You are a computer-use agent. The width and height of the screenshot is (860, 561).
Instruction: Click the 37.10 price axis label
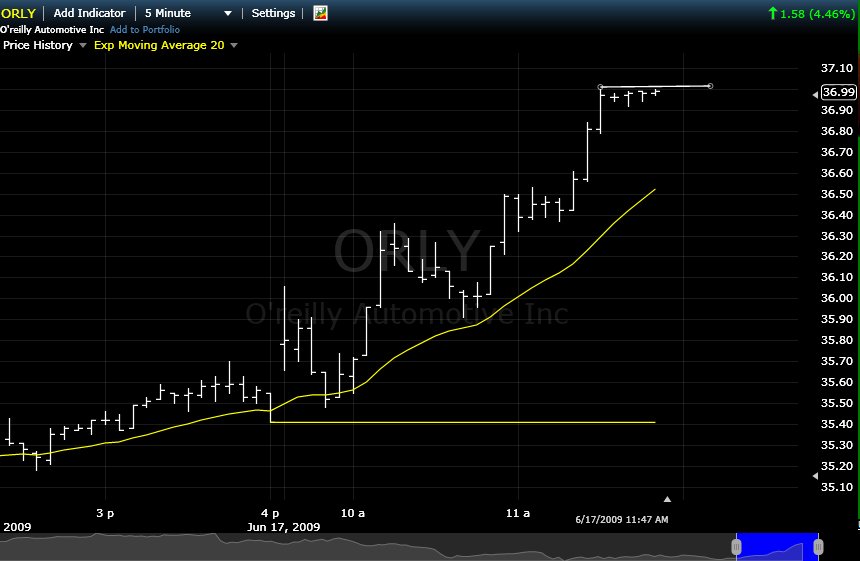tap(837, 68)
